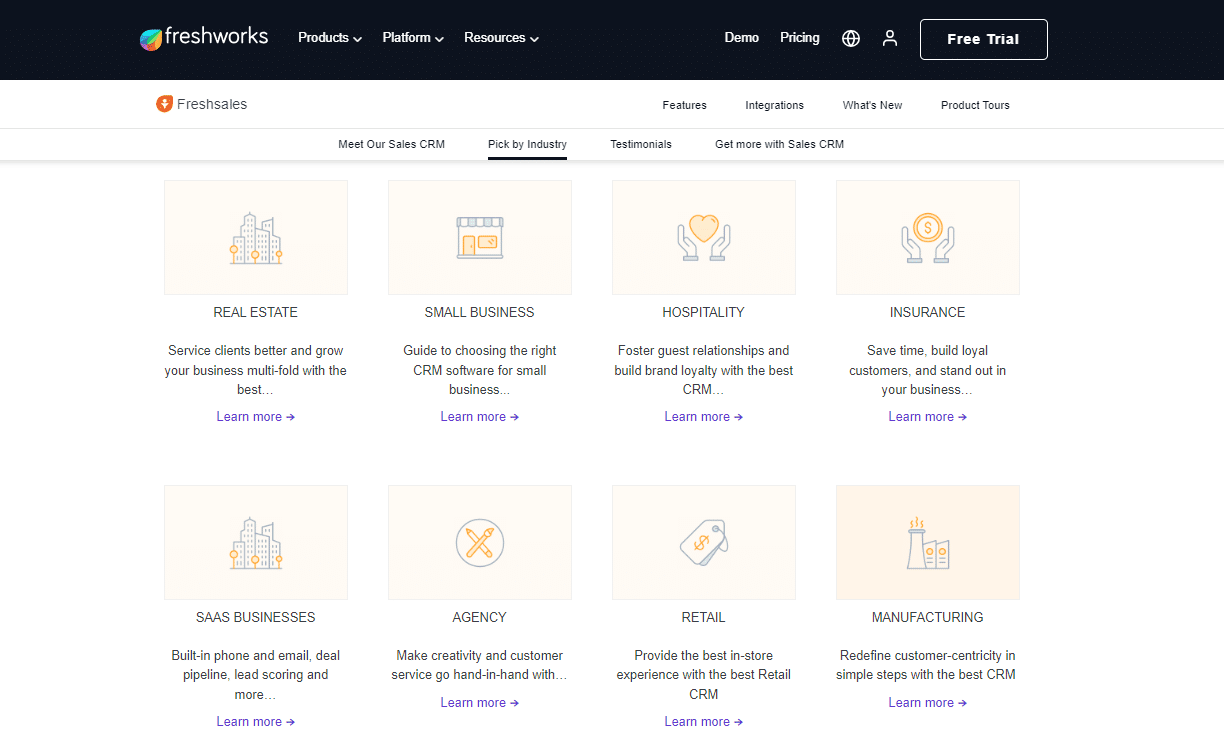Open Product Tours page
The width and height of the screenshot is (1224, 738).
[x=976, y=105]
